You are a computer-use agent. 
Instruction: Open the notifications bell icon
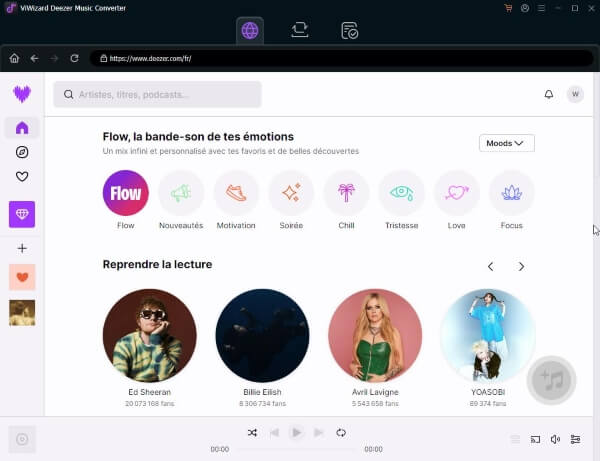pyautogui.click(x=548, y=94)
